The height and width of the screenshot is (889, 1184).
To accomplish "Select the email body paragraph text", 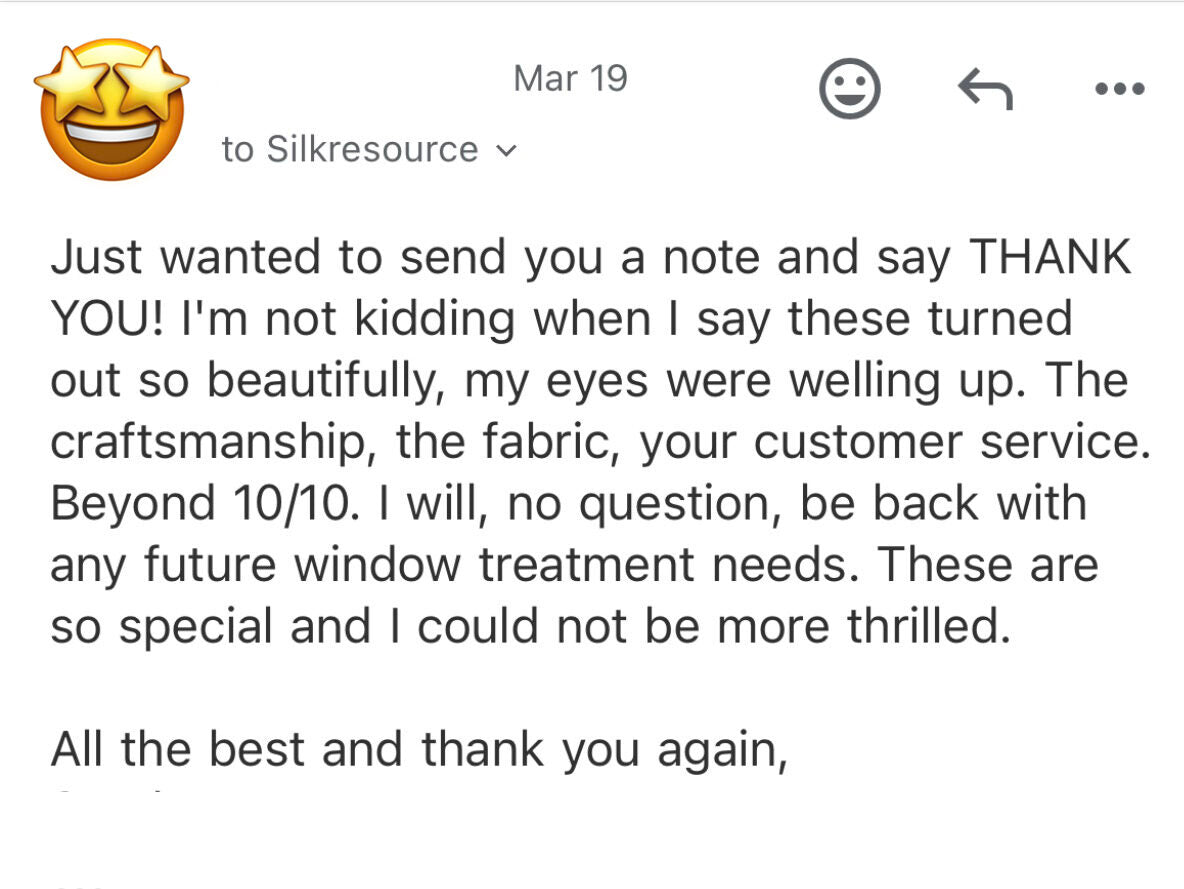I will tap(590, 440).
